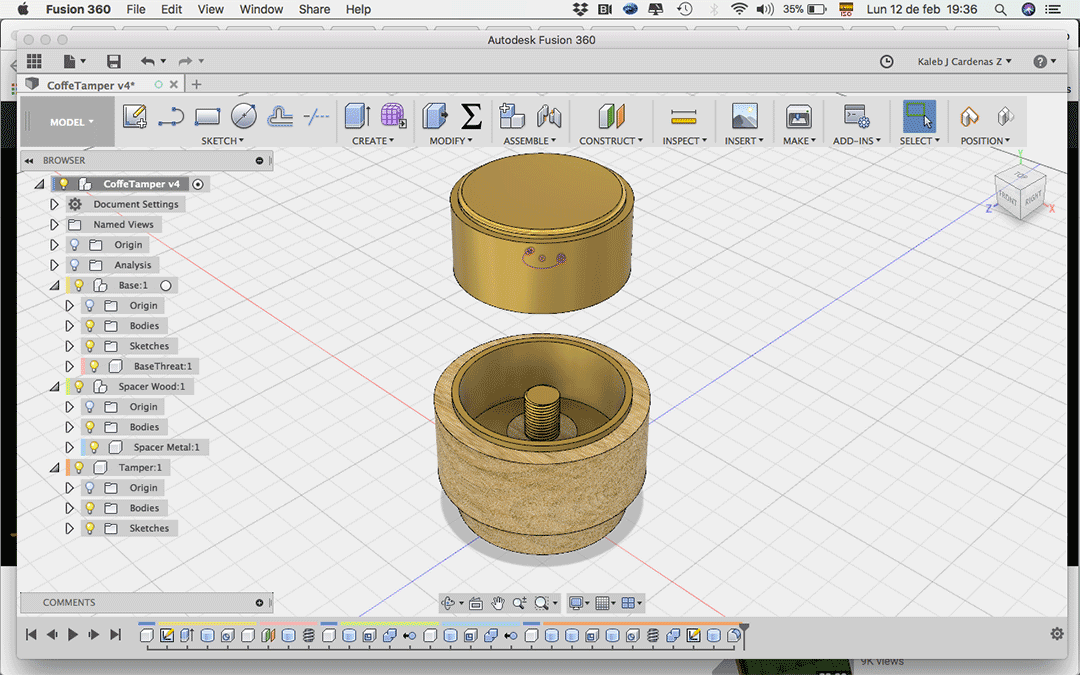Click the Job Status clock icon
Image resolution: width=1080 pixels, height=675 pixels.
(x=886, y=62)
